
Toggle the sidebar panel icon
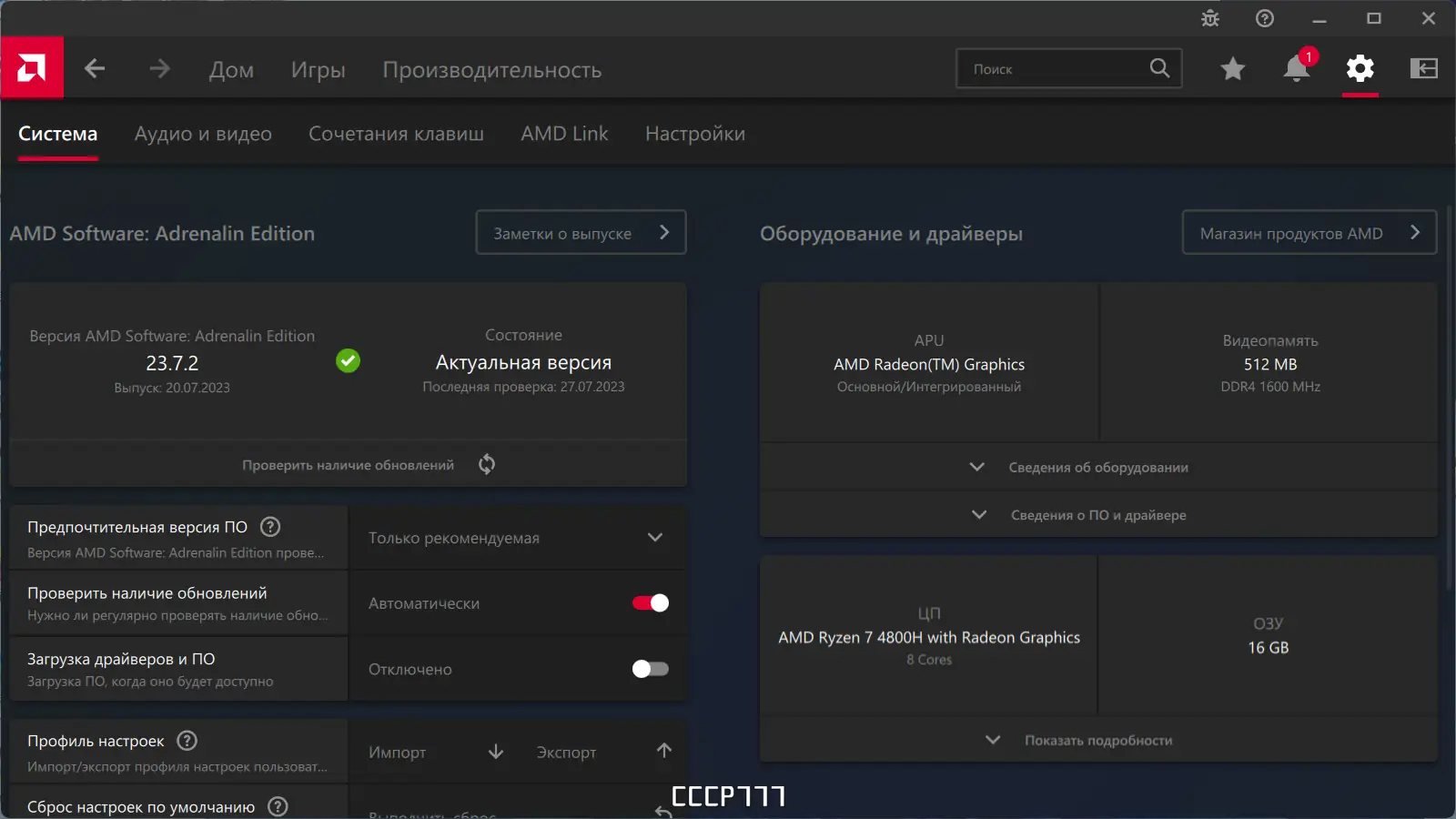pos(1424,68)
